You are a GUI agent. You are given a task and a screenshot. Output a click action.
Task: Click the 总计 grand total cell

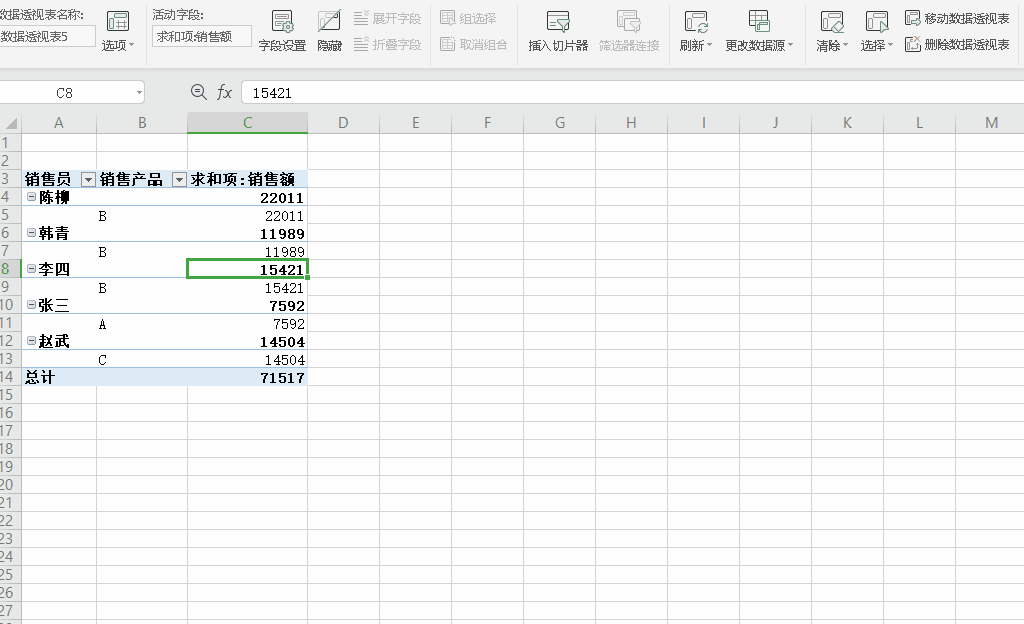pos(60,378)
